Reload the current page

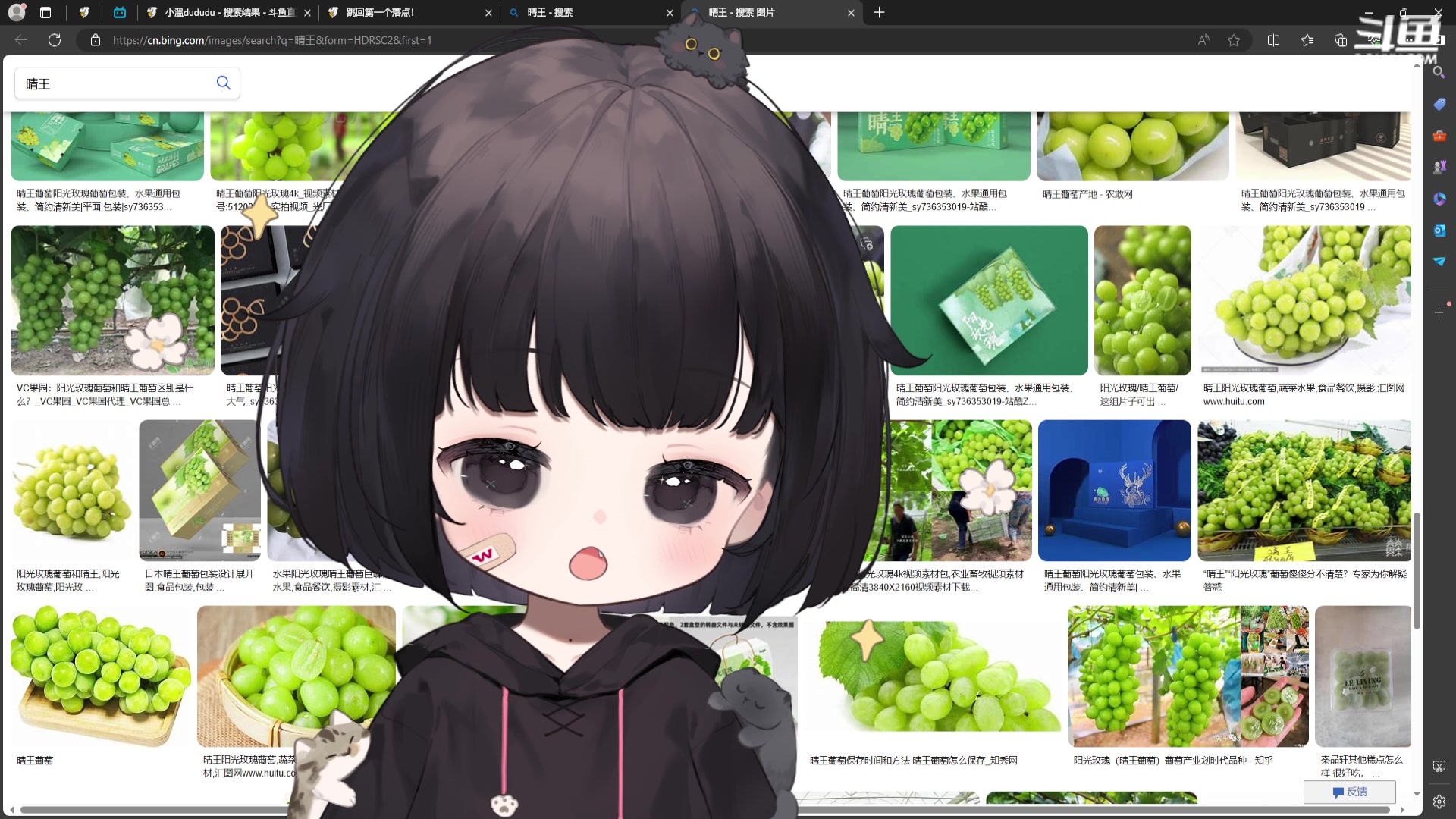[x=55, y=40]
